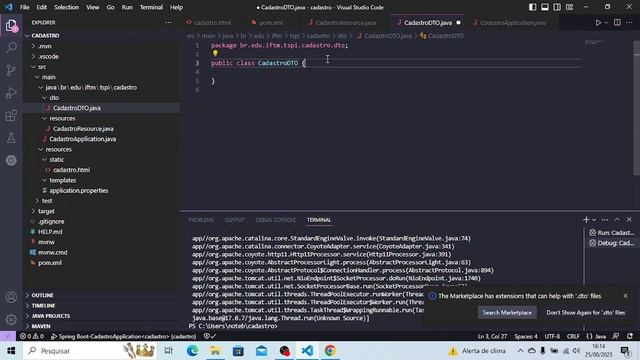Open Source Control view
The image size is (640, 360).
click(x=11, y=70)
